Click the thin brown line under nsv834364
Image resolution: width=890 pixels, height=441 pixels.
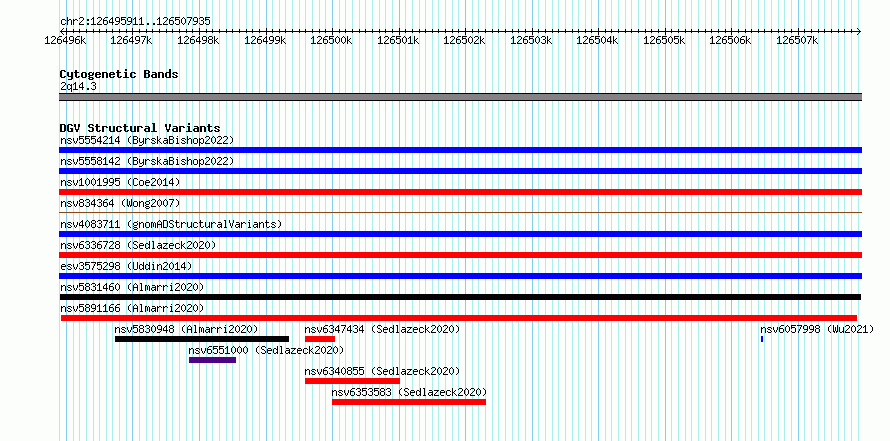point(460,212)
